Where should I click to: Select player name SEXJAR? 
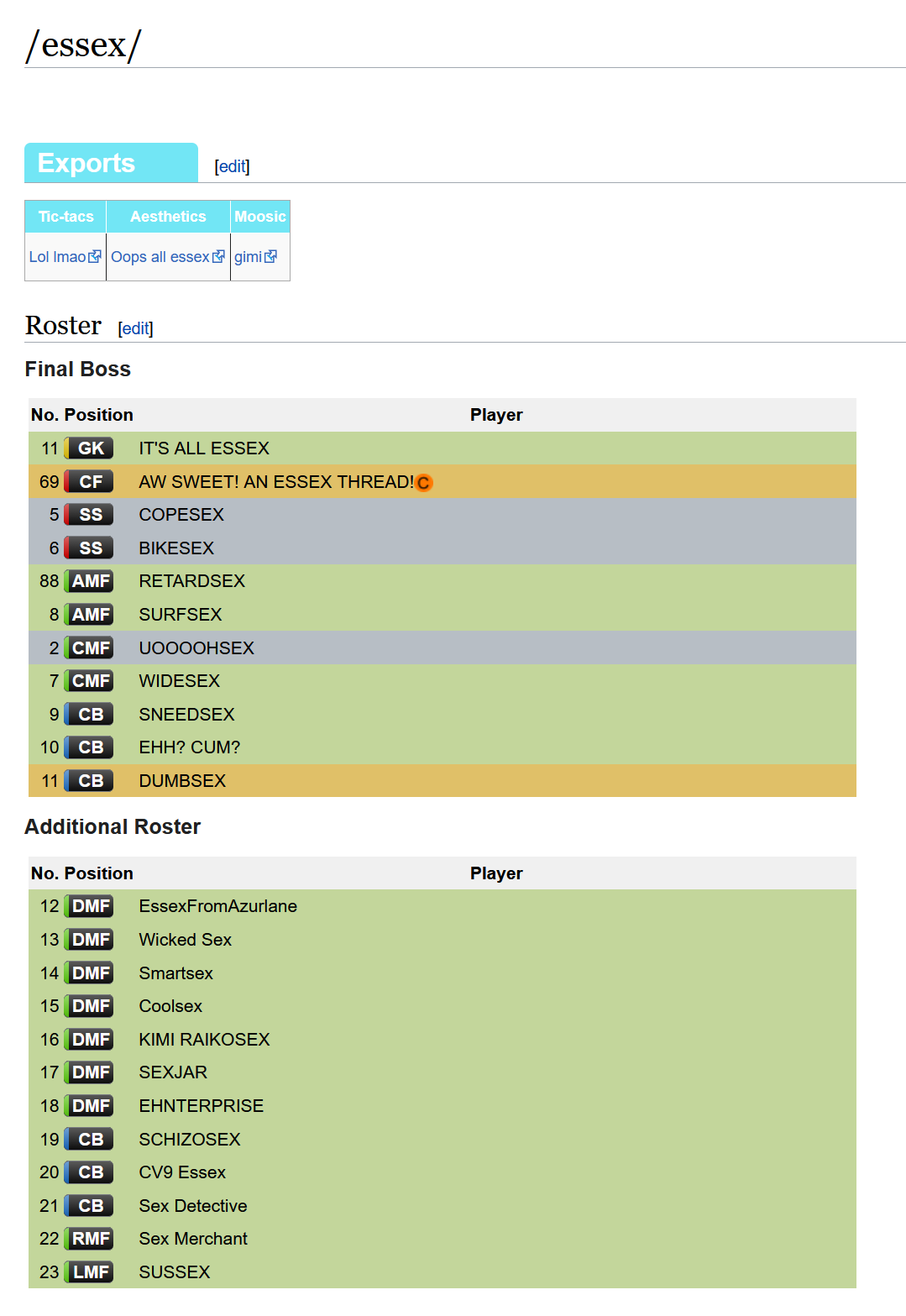tap(173, 1072)
